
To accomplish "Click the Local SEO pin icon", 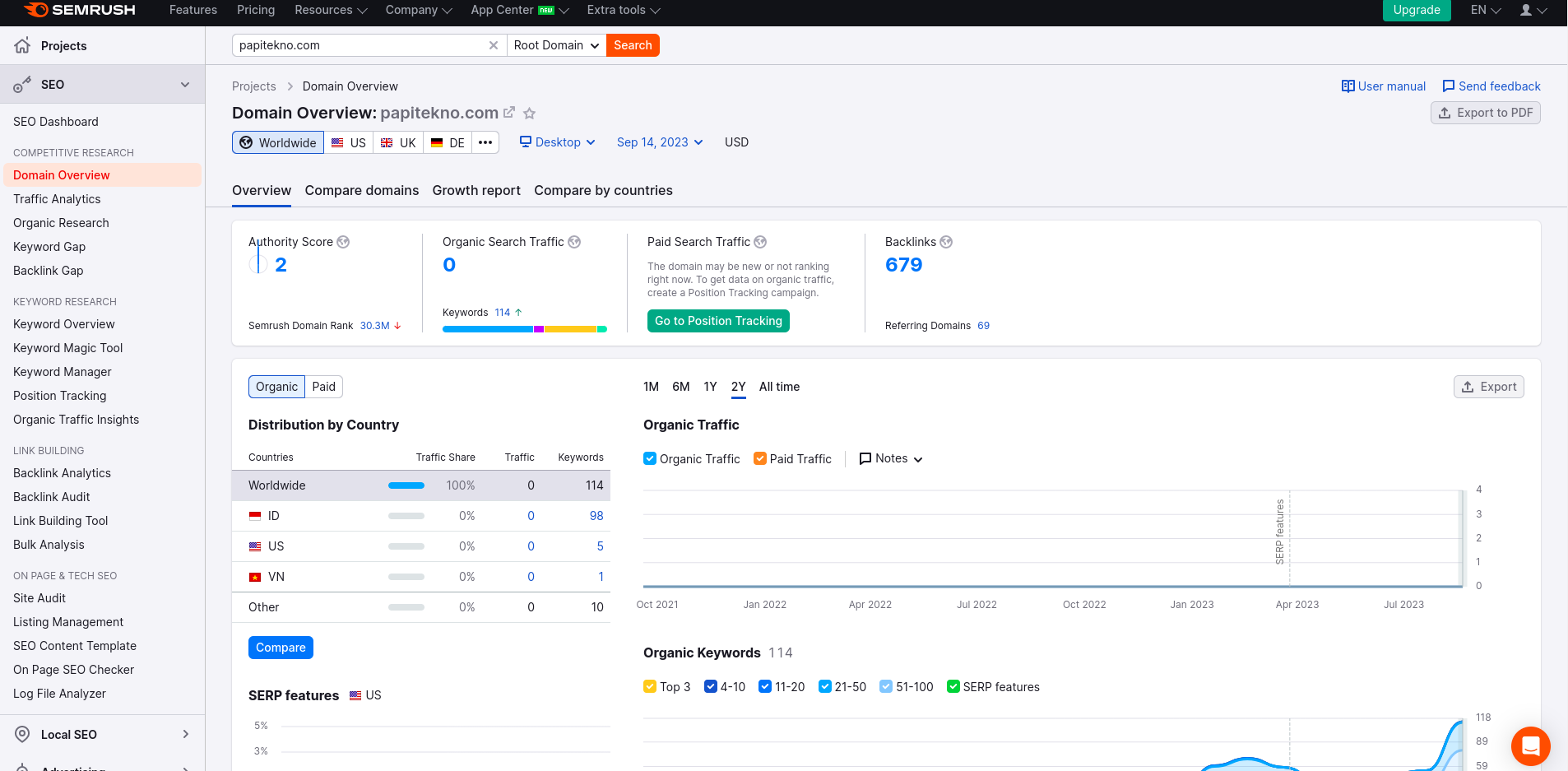I will coord(22,734).
